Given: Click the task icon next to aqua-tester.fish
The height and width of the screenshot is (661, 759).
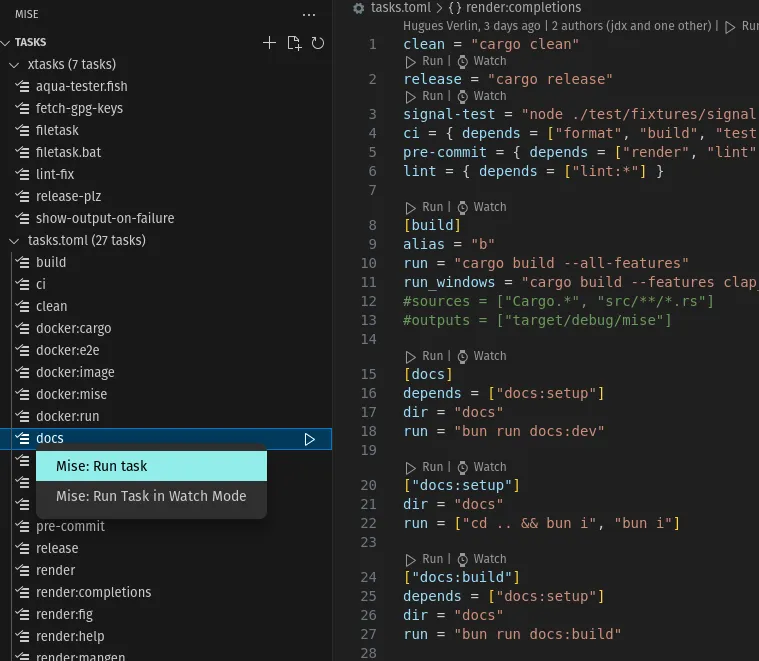Looking at the screenshot, I should [x=24, y=86].
